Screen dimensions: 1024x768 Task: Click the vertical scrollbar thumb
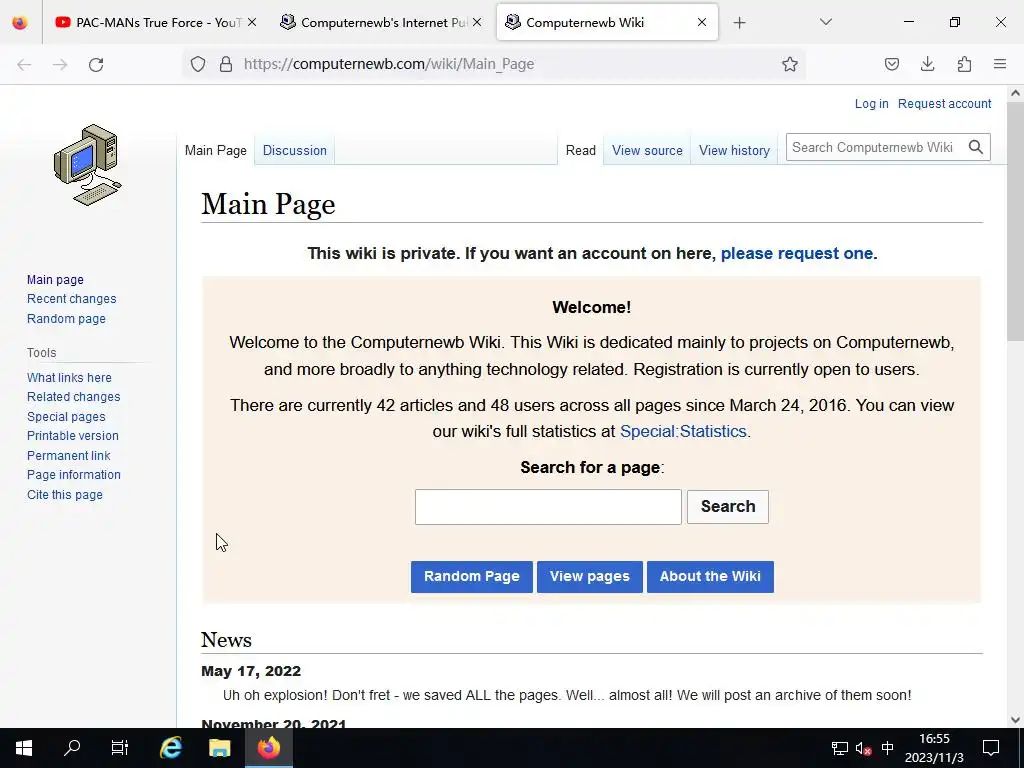pyautogui.click(x=1016, y=221)
